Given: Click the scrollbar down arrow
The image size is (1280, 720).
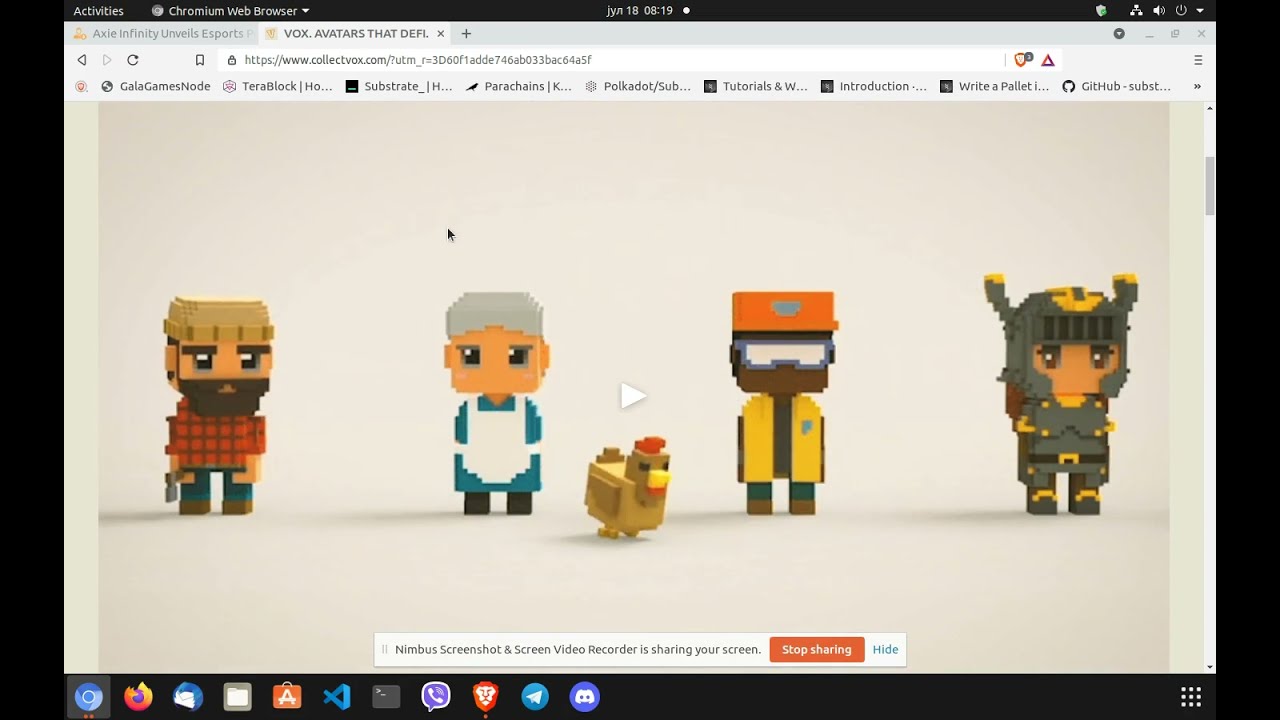Looking at the screenshot, I should 1210,667.
